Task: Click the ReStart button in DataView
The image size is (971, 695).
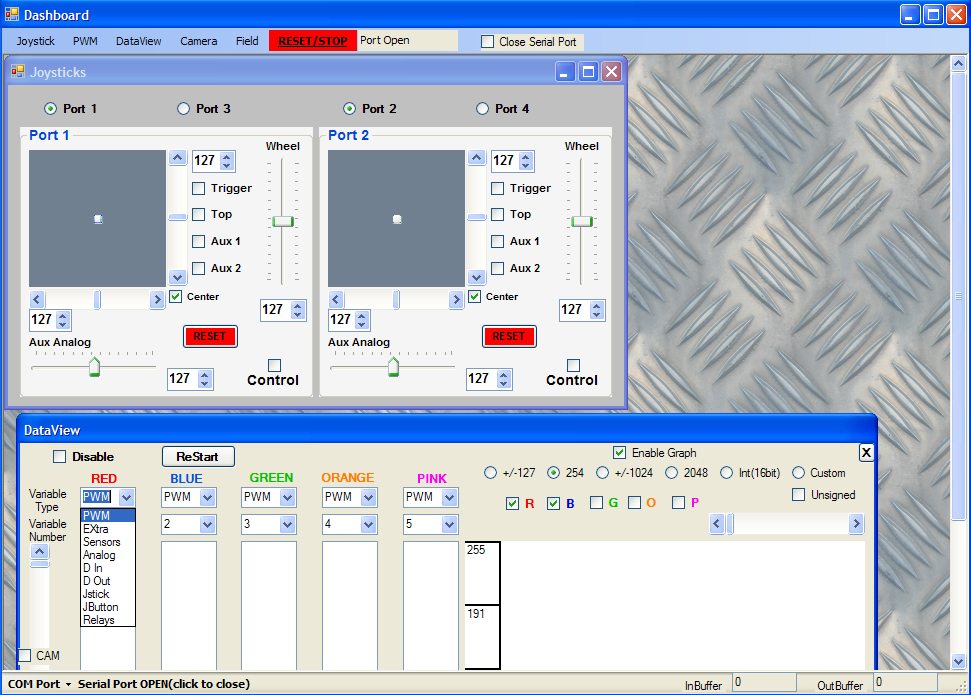Action: [197, 456]
